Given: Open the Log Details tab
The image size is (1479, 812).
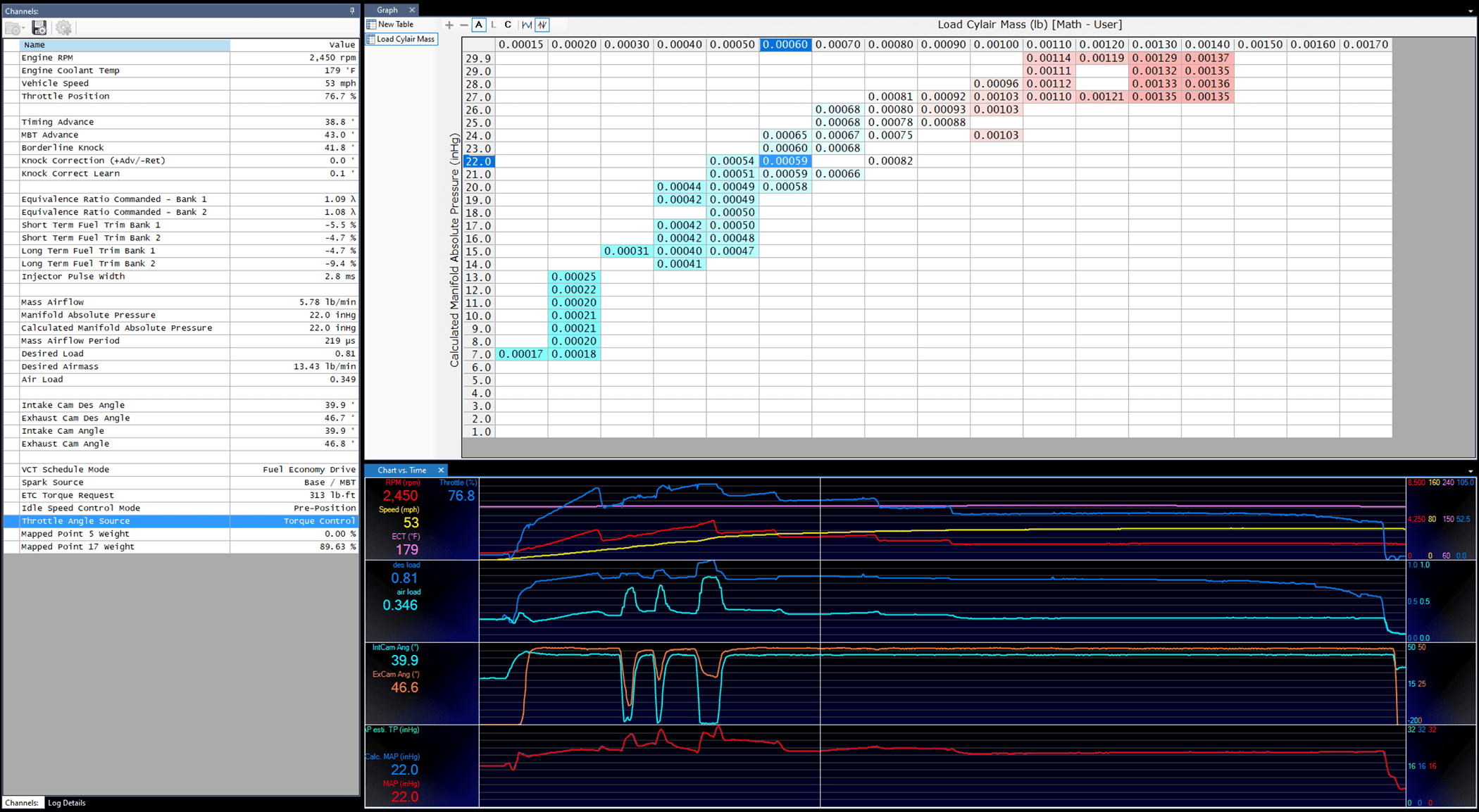Looking at the screenshot, I should (67, 803).
